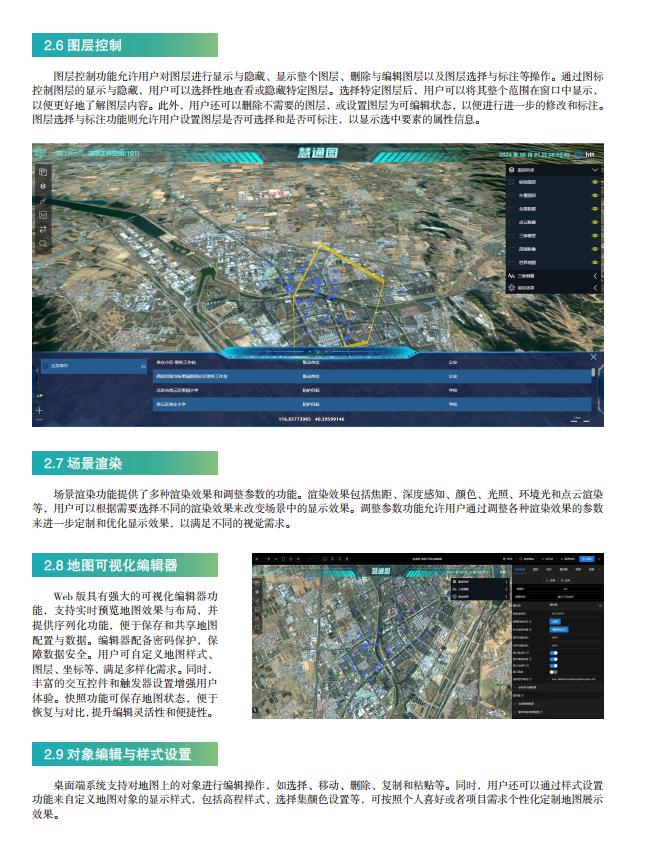The height and width of the screenshot is (861, 655).
Task: Expand the first layer panel section in the editor map
Action: [x=506, y=582]
